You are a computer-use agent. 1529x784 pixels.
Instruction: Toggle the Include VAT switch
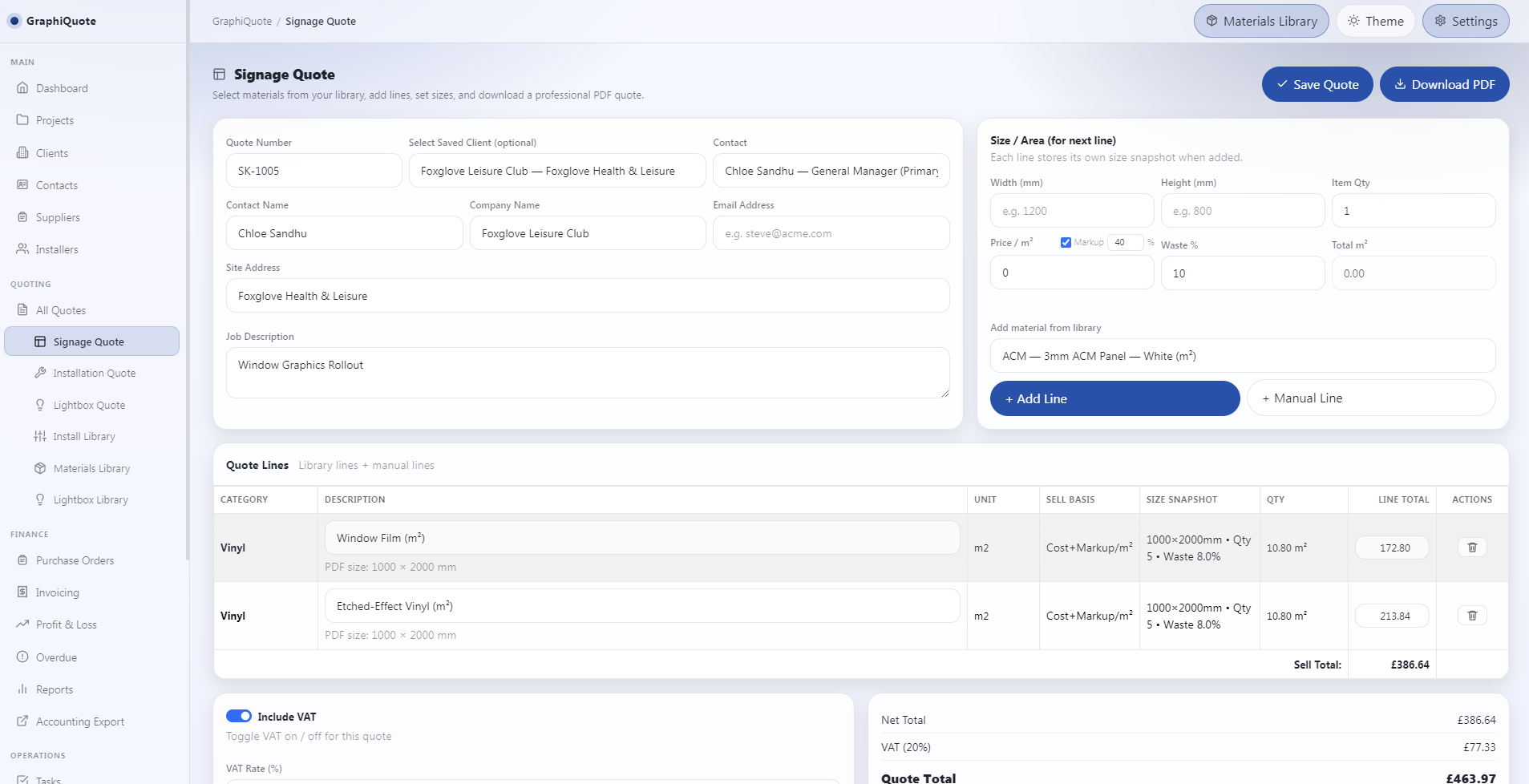click(x=238, y=716)
